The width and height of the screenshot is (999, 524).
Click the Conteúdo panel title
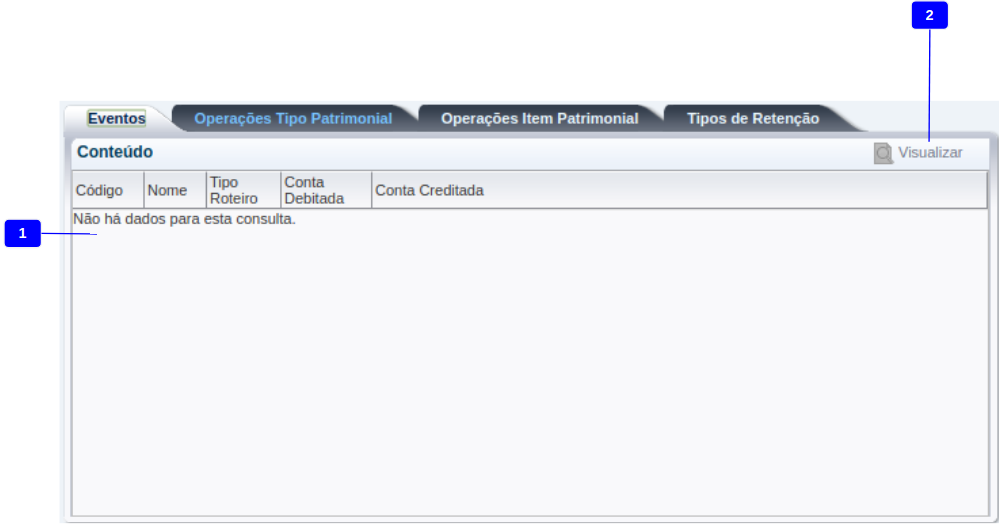[x=115, y=153]
